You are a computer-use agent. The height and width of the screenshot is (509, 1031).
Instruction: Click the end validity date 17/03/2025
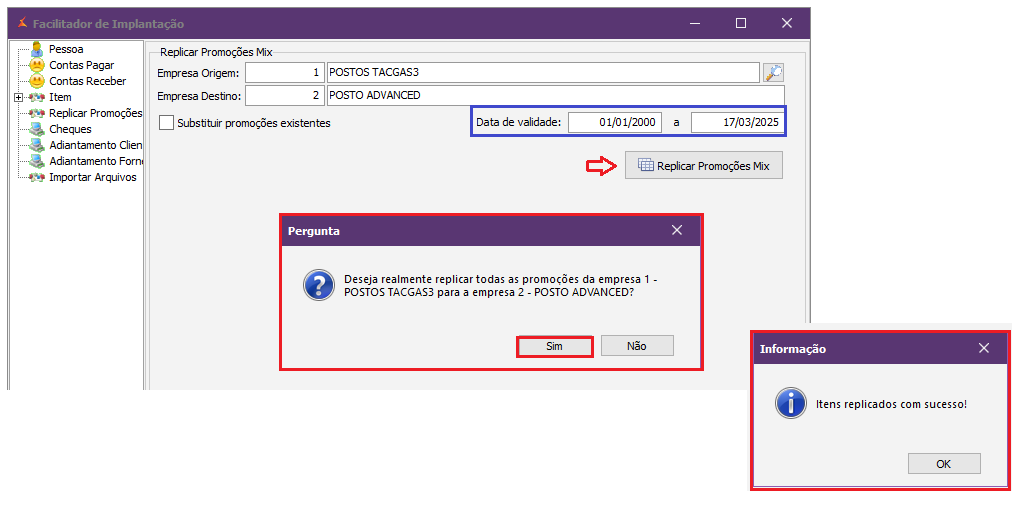pyautogui.click(x=738, y=123)
